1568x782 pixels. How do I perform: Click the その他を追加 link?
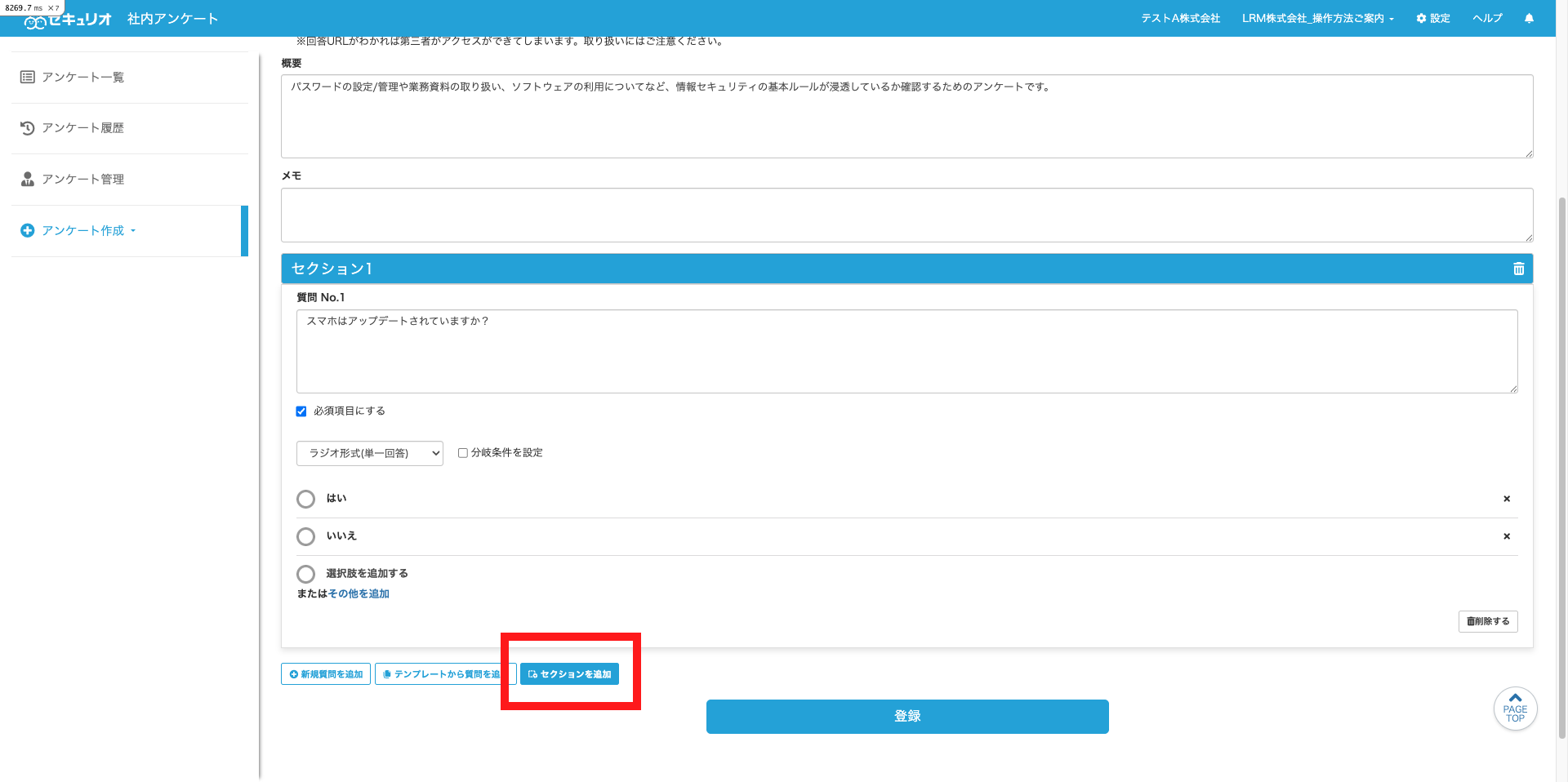(359, 594)
